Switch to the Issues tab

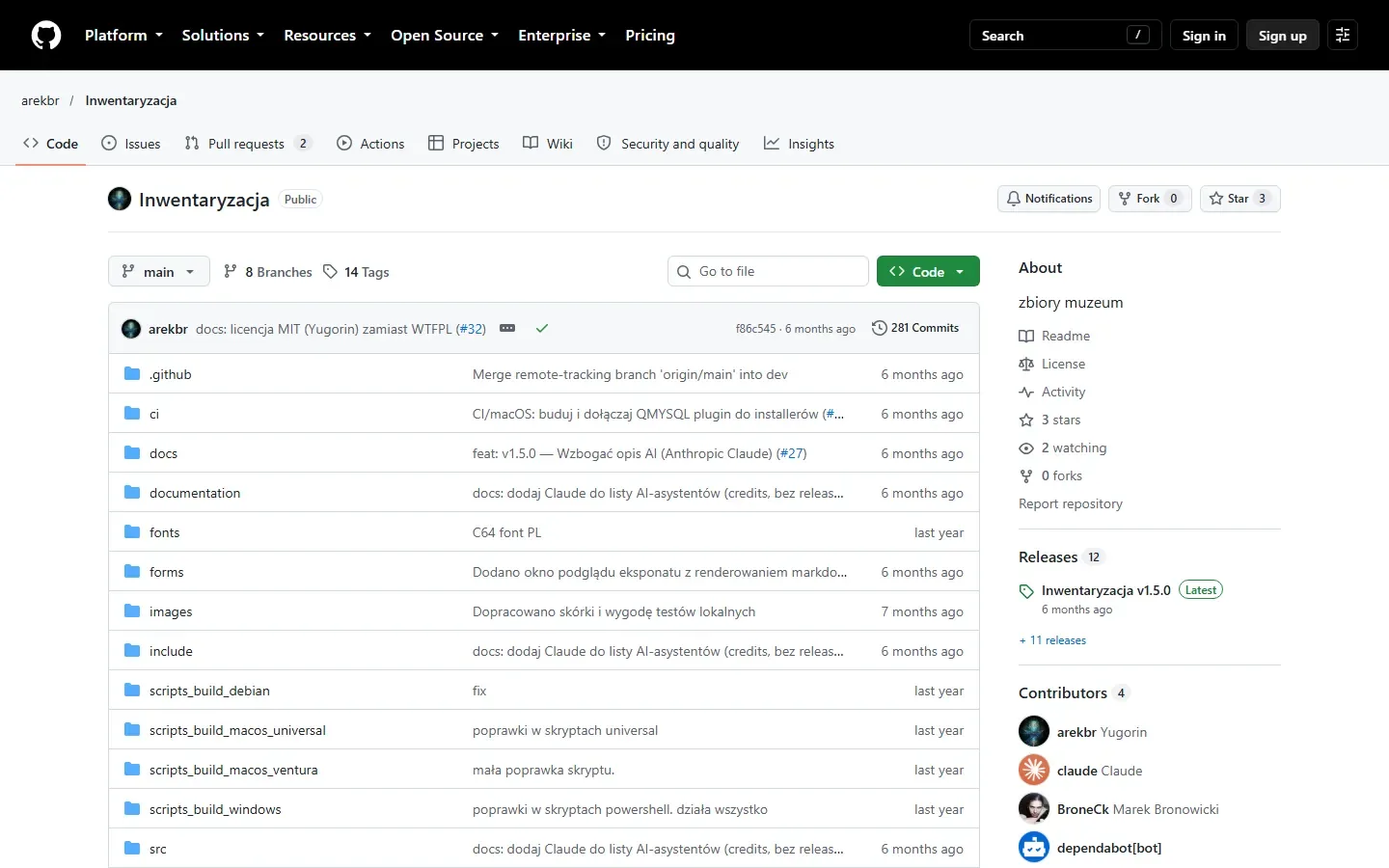click(131, 144)
